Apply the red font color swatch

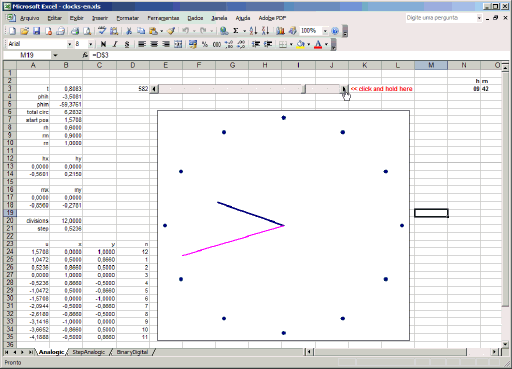tap(318, 44)
